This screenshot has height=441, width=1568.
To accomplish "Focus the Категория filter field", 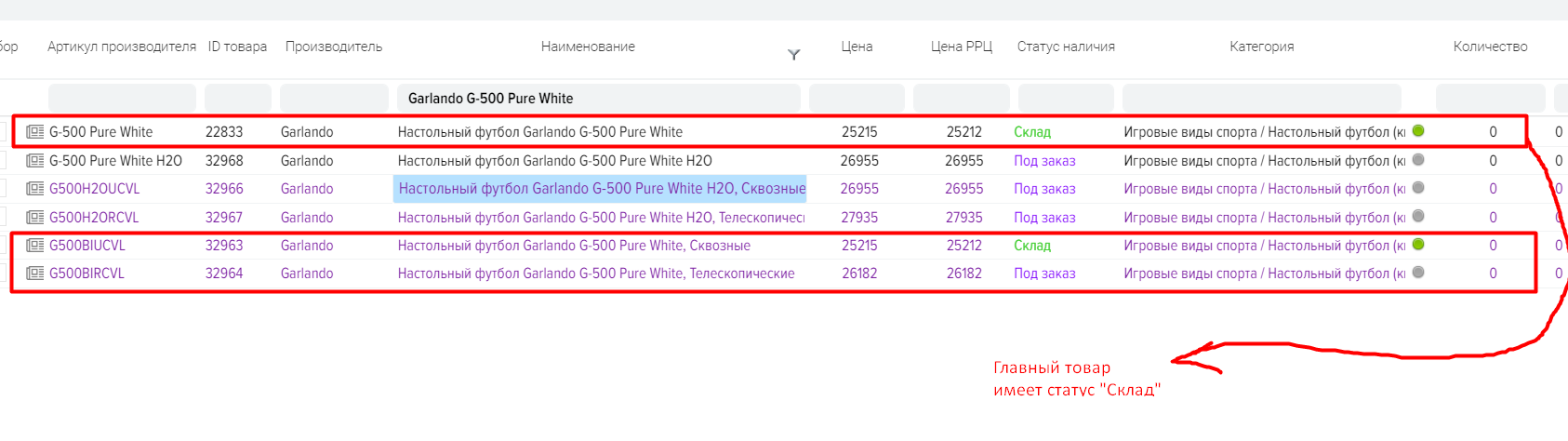I will pyautogui.click(x=1262, y=99).
